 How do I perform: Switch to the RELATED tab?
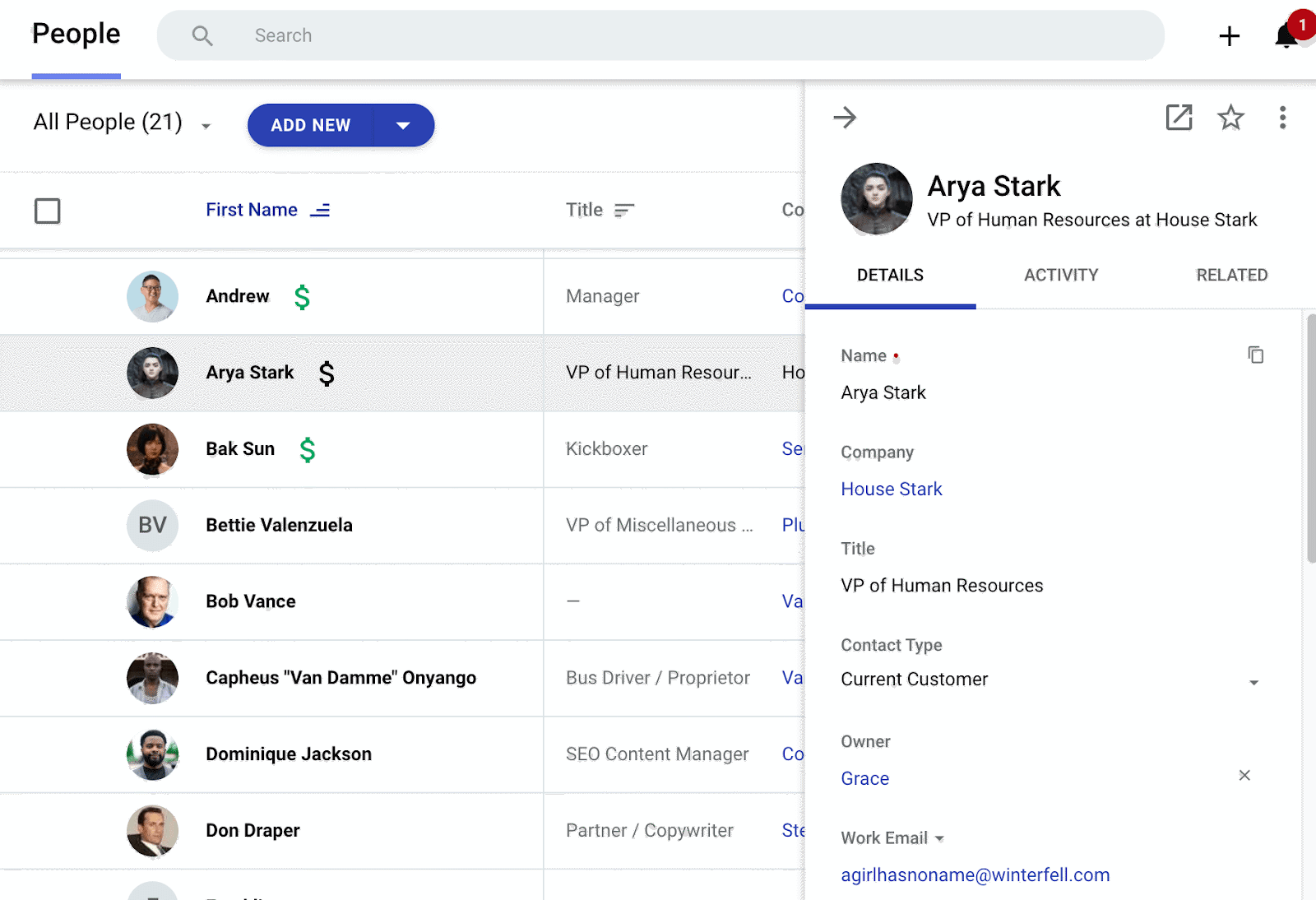click(x=1231, y=275)
